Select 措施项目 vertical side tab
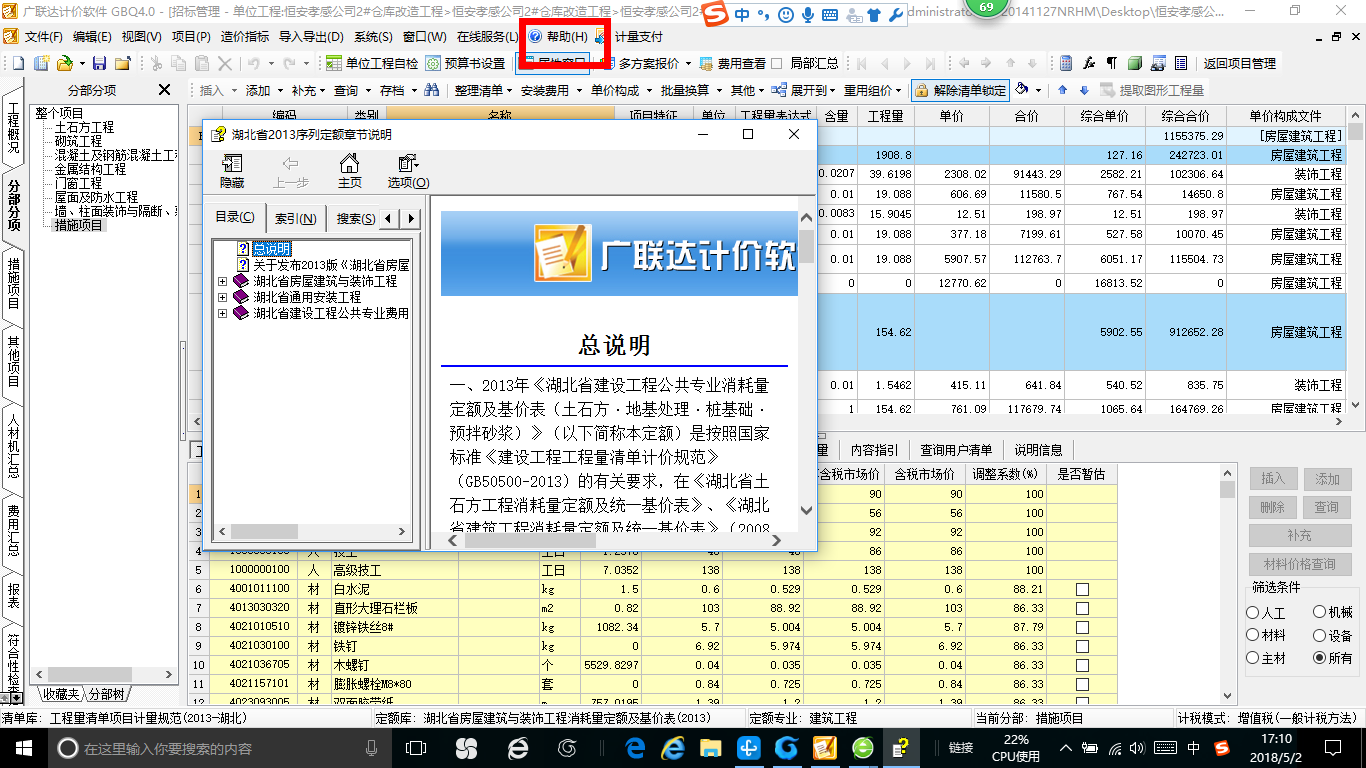1366x768 pixels. click(x=14, y=284)
